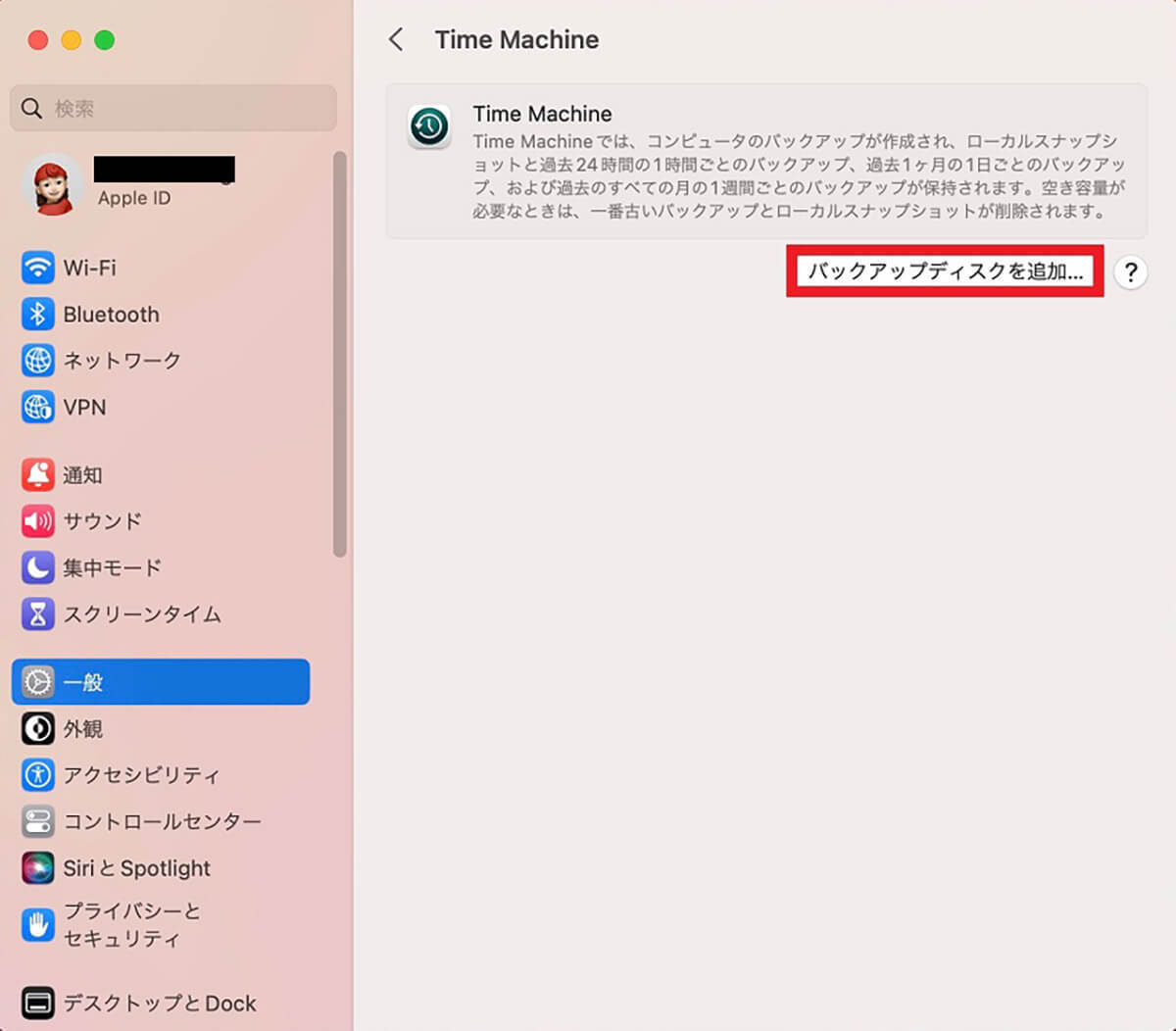The height and width of the screenshot is (1031, 1176).
Task: Open Apple ID account label
Action: click(134, 198)
